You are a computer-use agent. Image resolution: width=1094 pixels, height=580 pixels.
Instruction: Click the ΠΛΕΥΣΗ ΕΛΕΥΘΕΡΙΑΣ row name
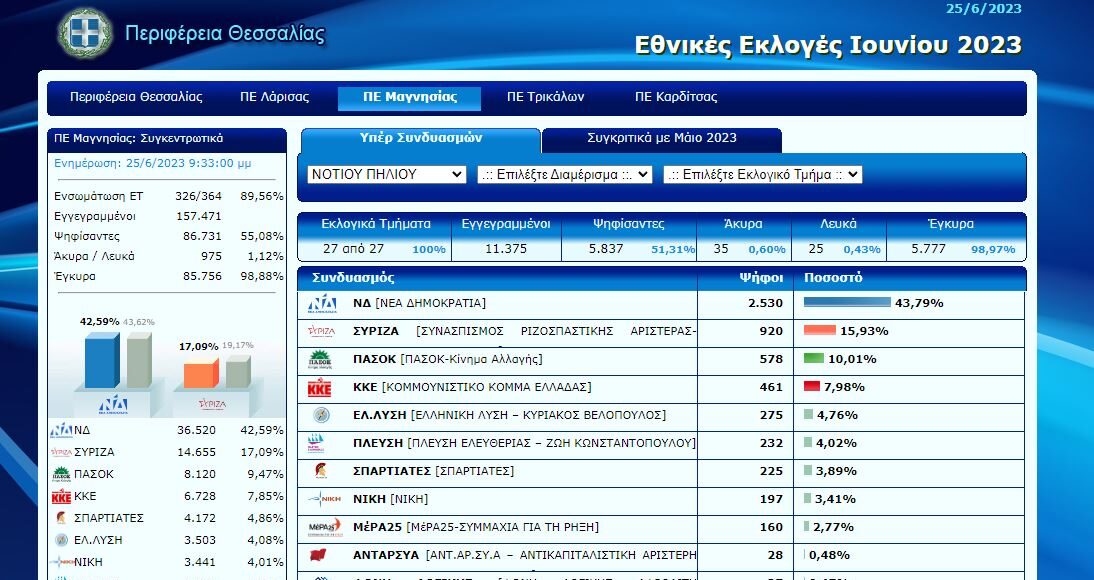coord(525,443)
